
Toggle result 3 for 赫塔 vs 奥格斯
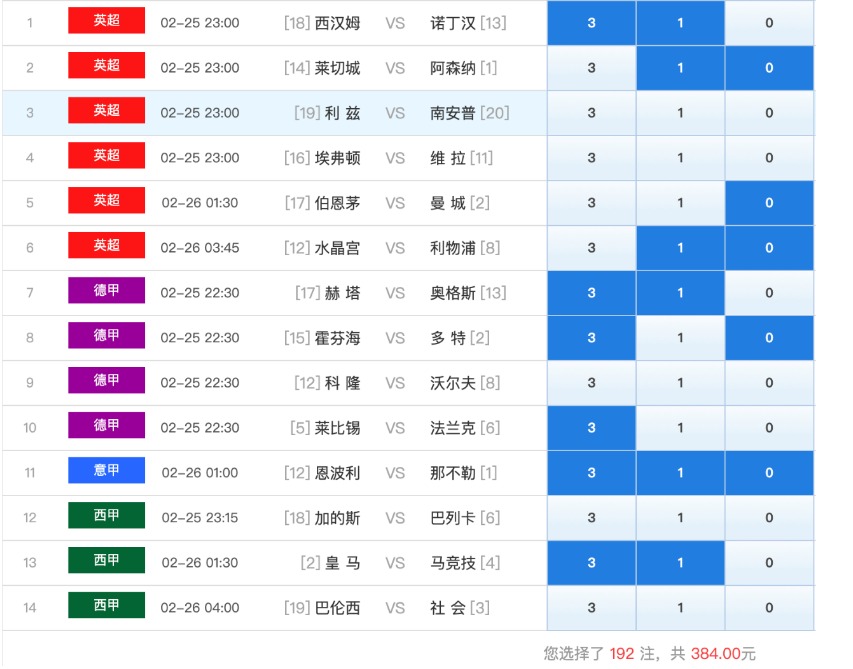[x=591, y=293]
